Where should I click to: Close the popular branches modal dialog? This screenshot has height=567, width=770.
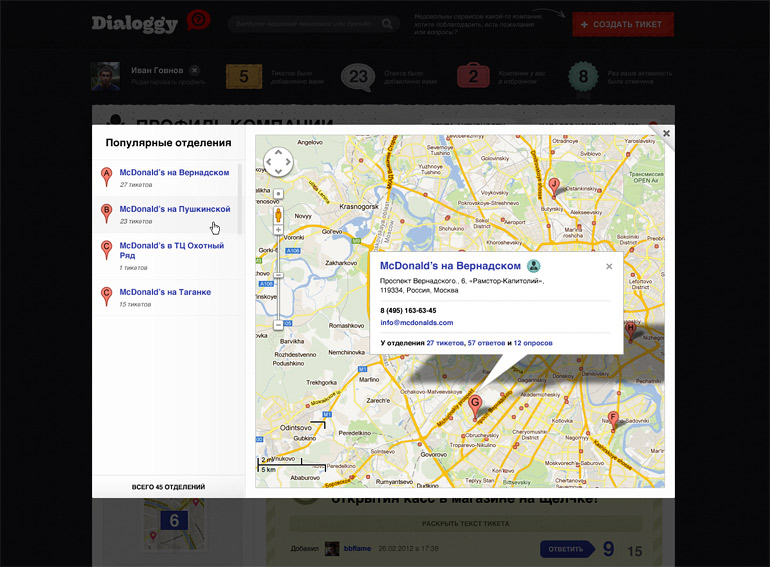coord(666,133)
